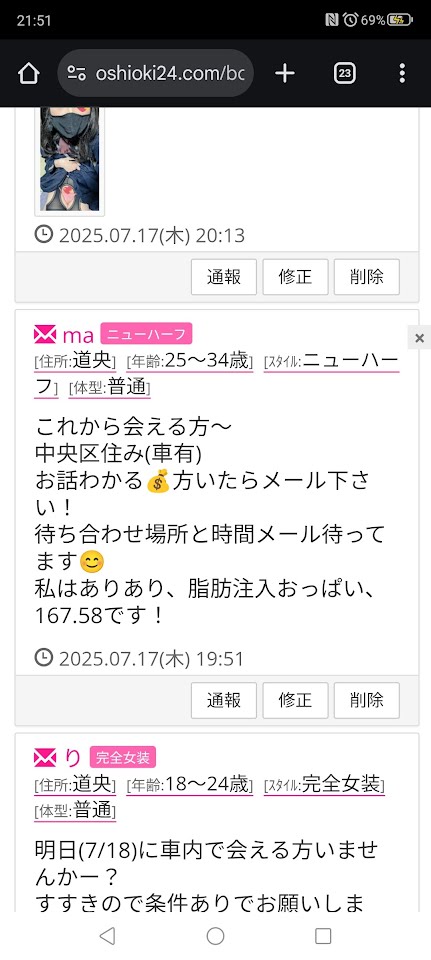Click 修正 under the 20:13 post

tap(296, 277)
